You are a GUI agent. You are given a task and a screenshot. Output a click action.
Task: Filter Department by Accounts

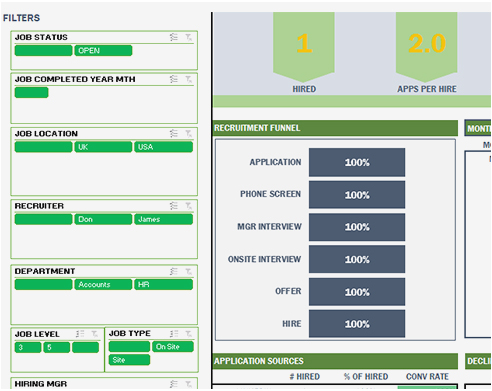point(103,285)
